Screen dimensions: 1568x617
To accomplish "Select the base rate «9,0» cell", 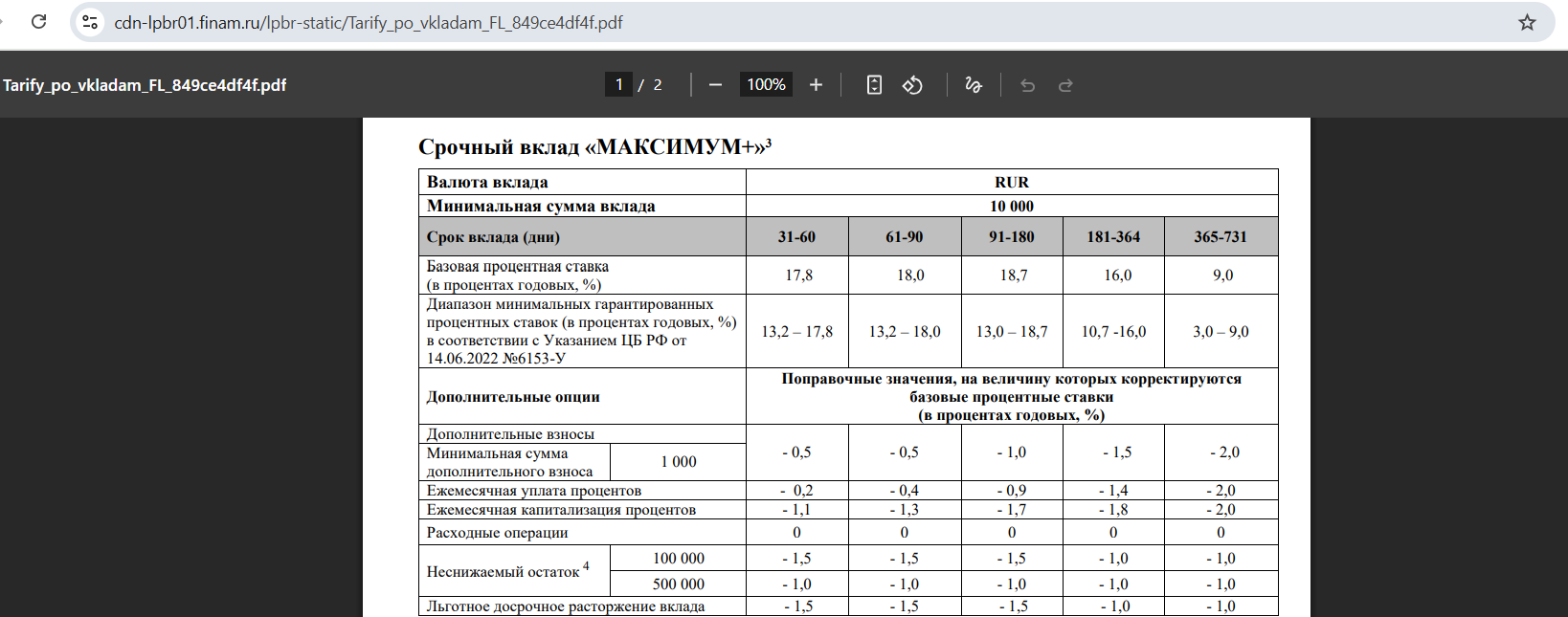I will click(1223, 275).
